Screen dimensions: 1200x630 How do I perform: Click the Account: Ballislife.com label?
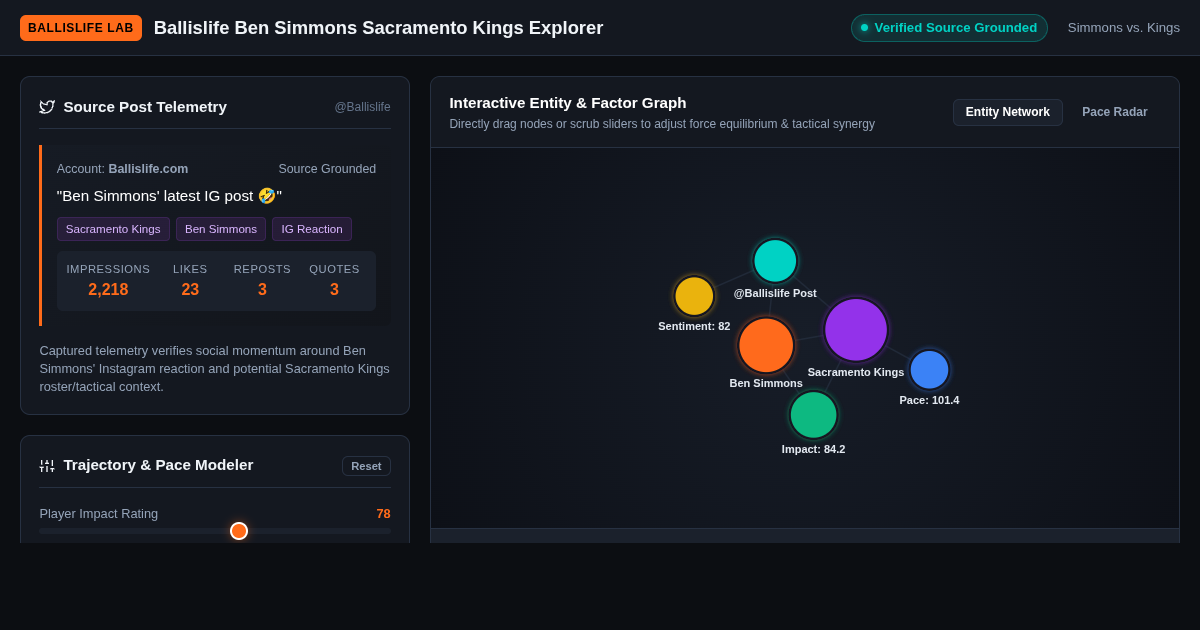click(122, 169)
